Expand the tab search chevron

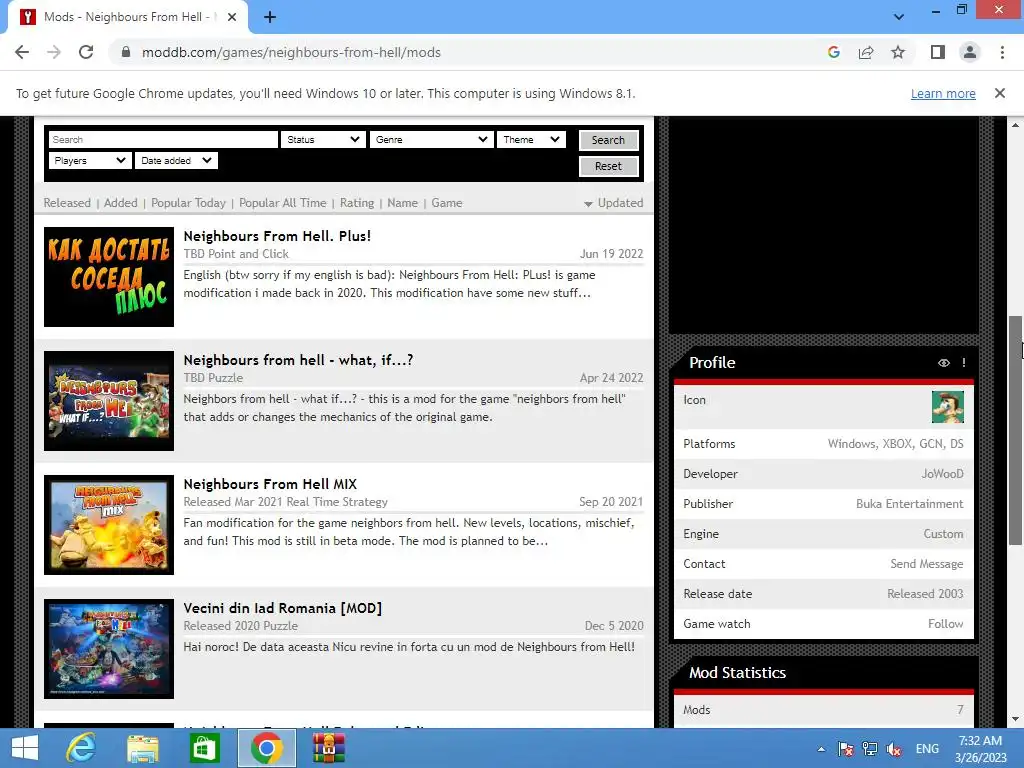899,17
